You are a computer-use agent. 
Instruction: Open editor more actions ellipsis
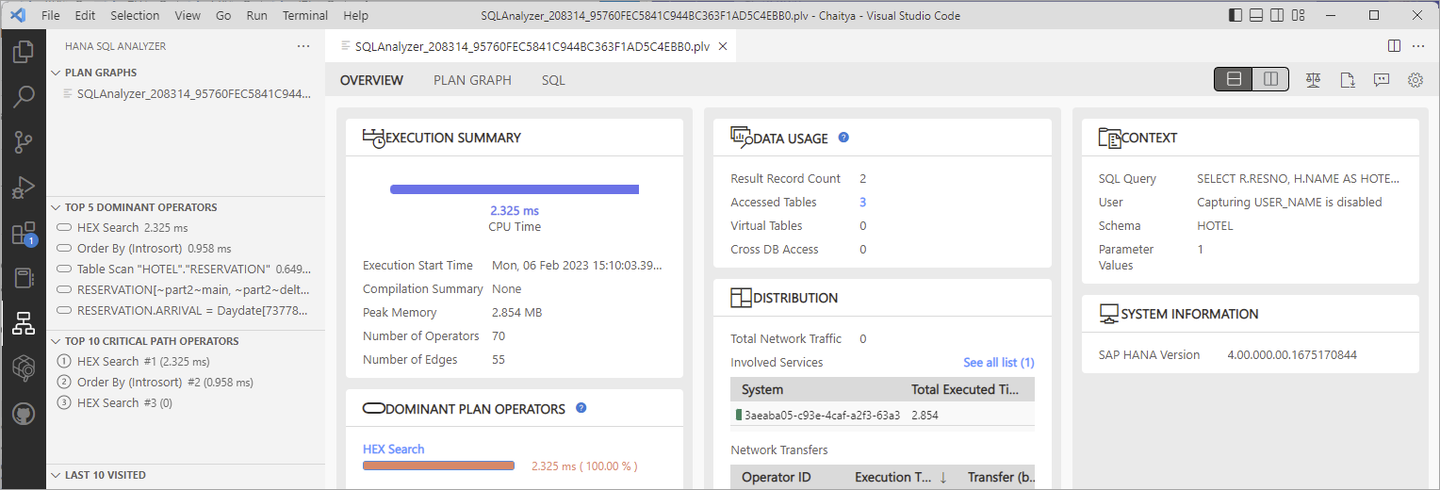[1418, 46]
